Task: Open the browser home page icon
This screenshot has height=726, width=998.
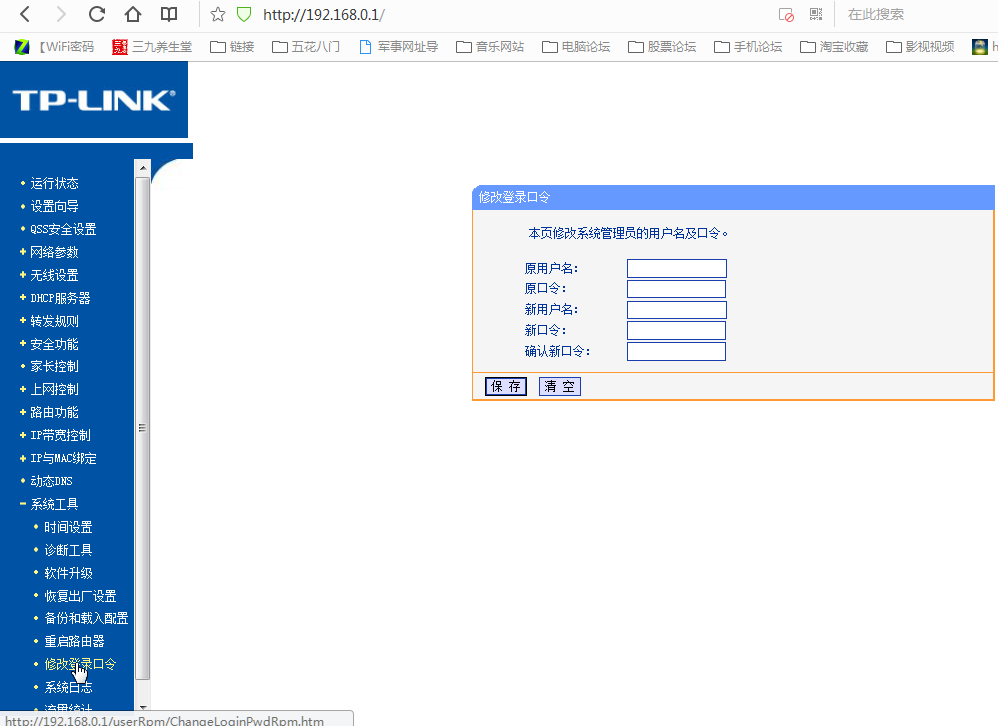Action: tap(132, 14)
